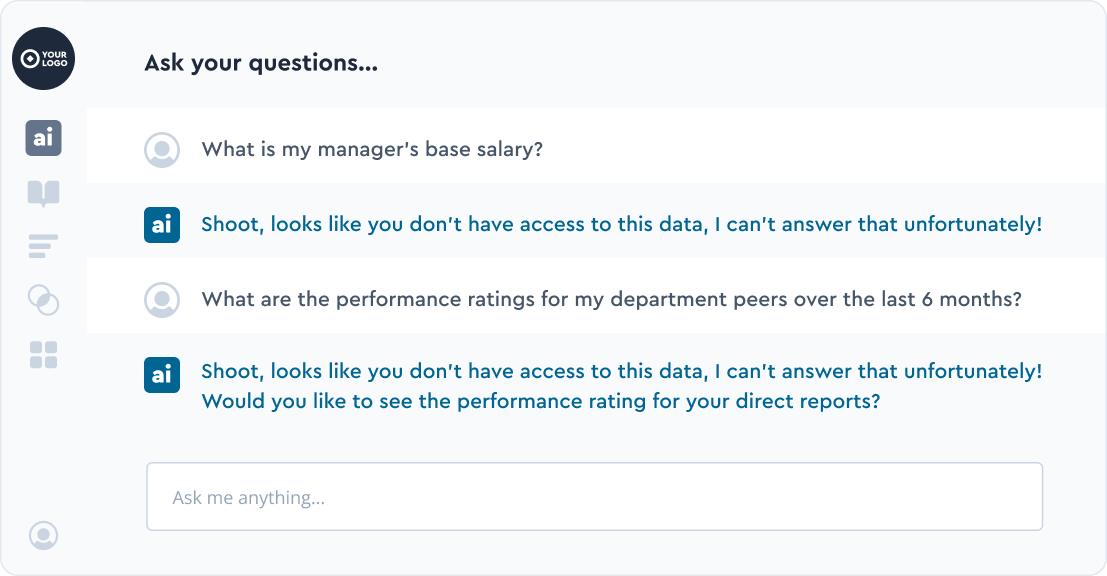Click the "Ask your questions..." heading

point(261,63)
